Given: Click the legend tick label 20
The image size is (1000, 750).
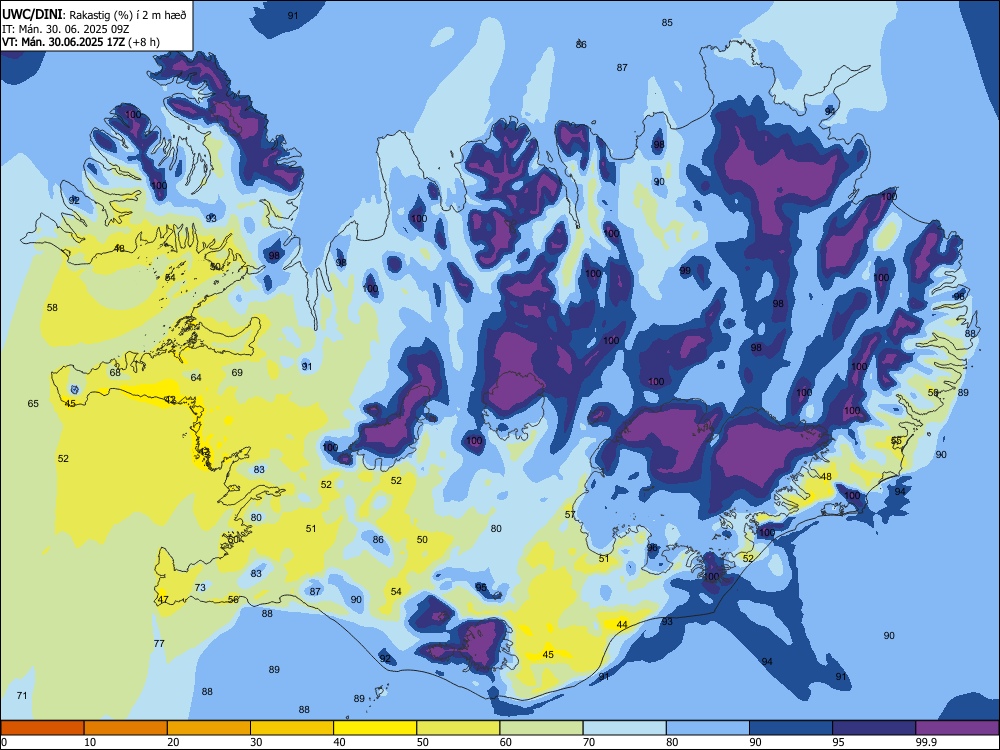Looking at the screenshot, I should (x=173, y=742).
